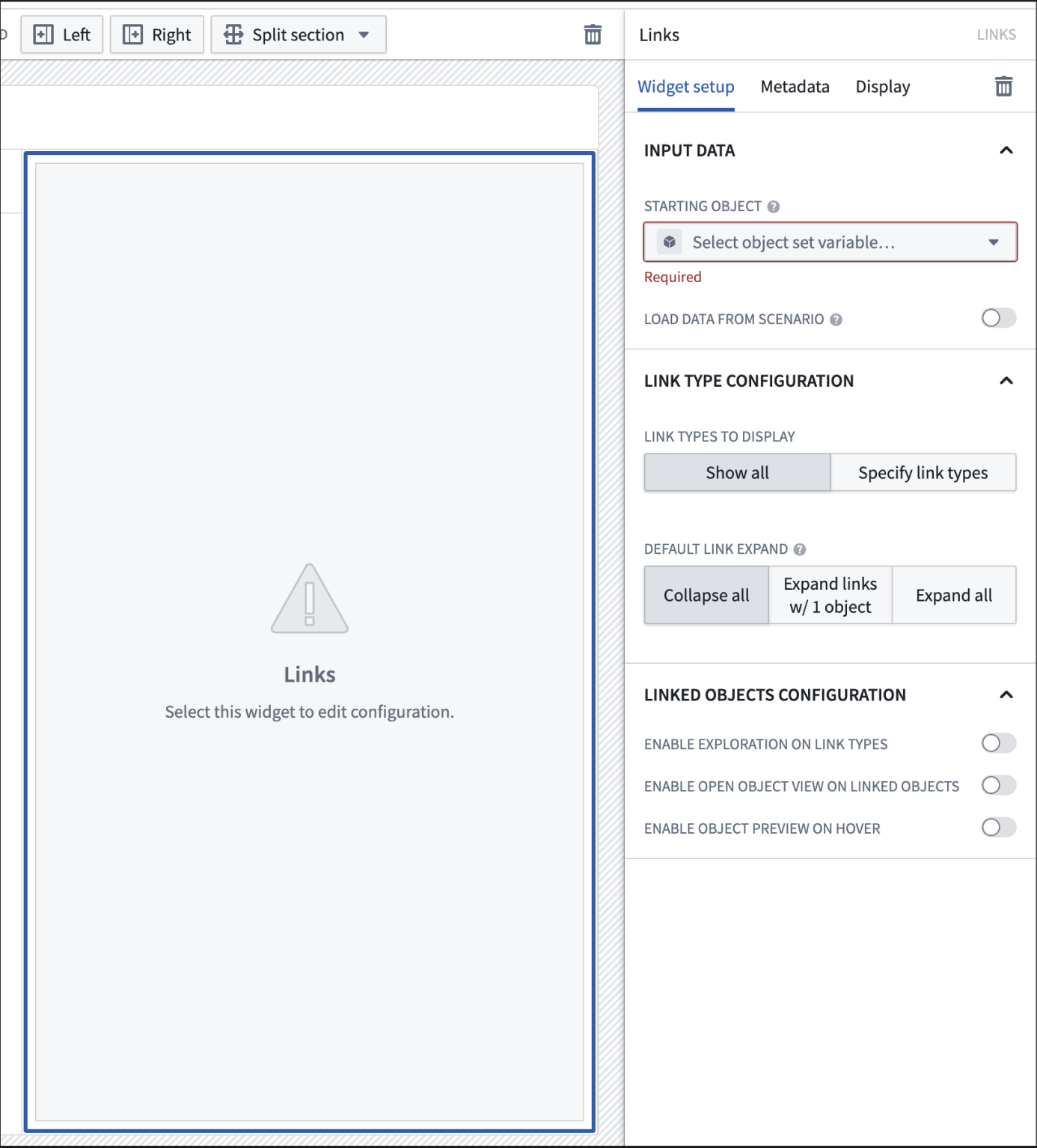
Task: Toggle Load Data From Scenario
Action: point(999,318)
